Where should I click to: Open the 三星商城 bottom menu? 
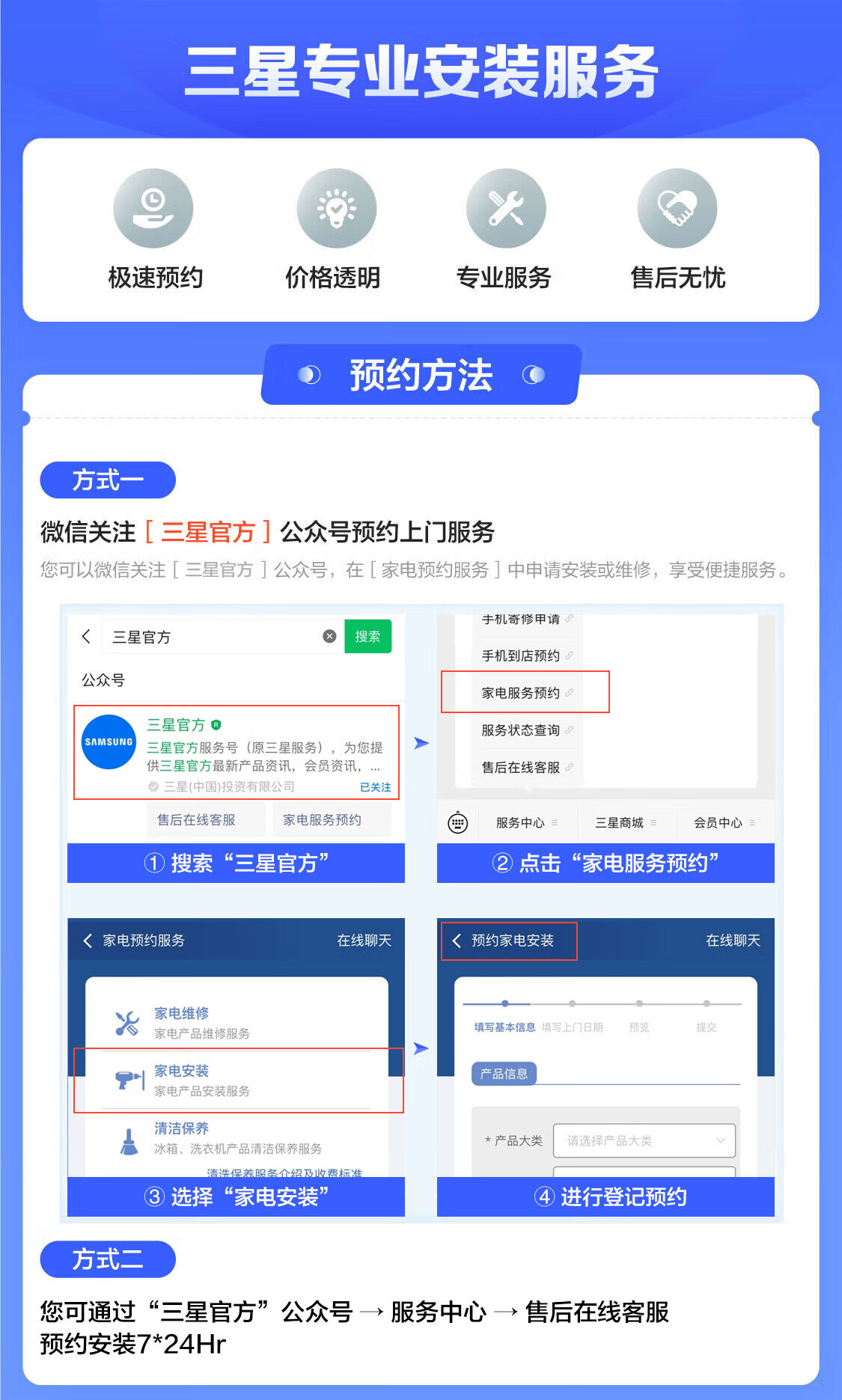pos(626,822)
